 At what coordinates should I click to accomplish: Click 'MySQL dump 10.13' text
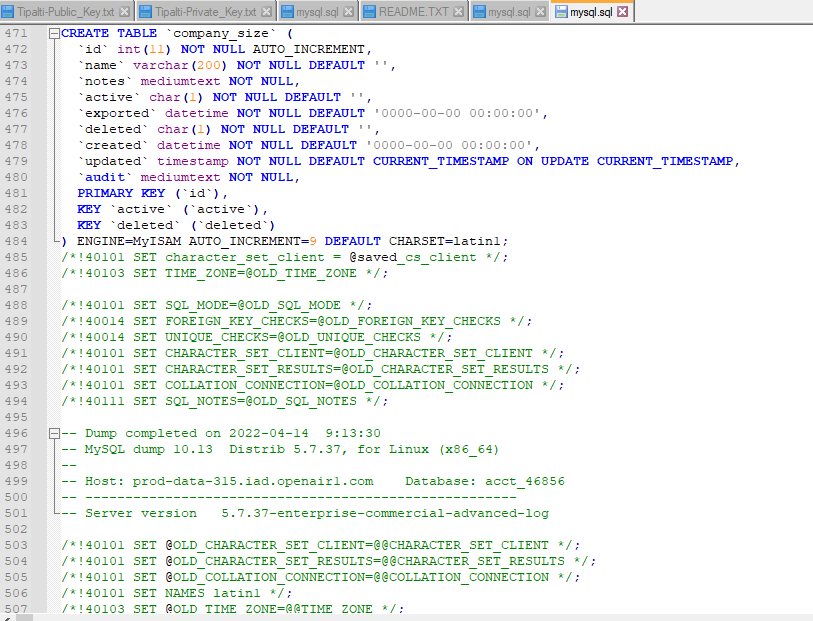(x=149, y=449)
